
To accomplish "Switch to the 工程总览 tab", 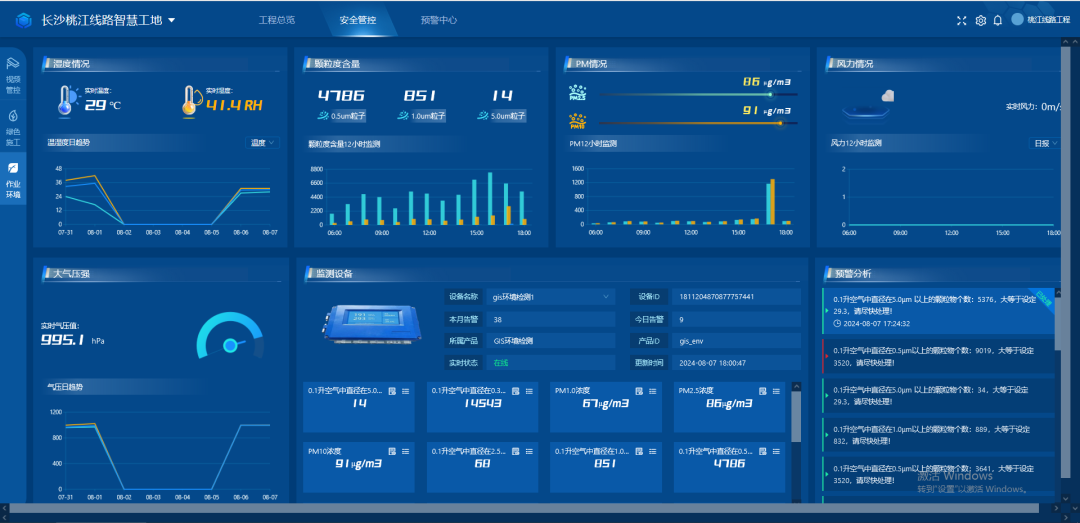I will (277, 20).
